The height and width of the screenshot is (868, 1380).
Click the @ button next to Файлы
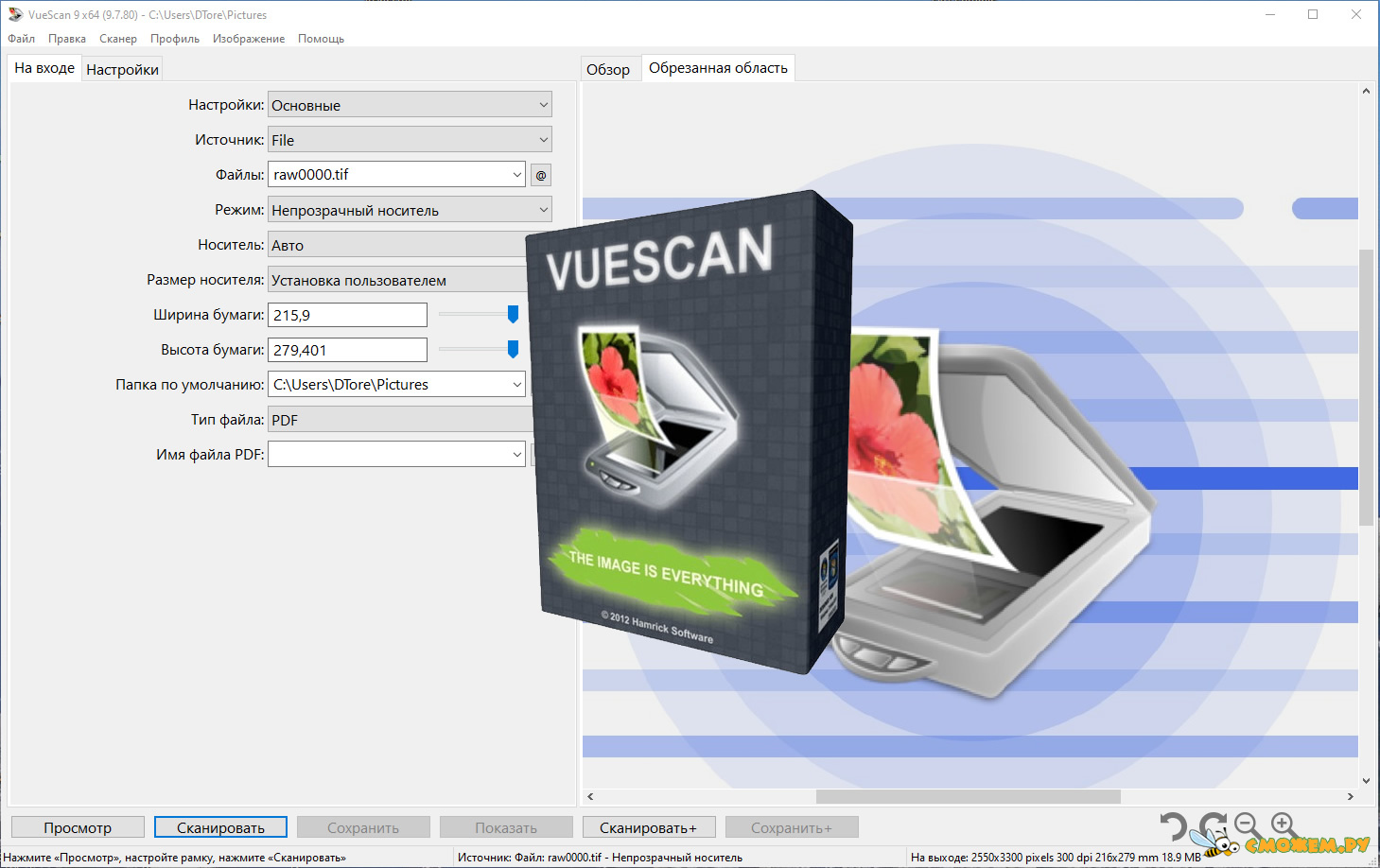coord(541,175)
